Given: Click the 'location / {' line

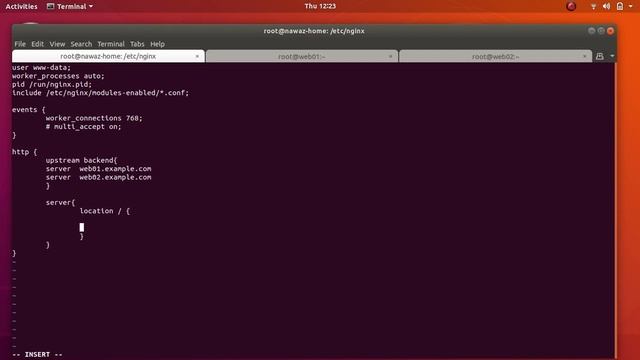Looking at the screenshot, I should [x=104, y=211].
